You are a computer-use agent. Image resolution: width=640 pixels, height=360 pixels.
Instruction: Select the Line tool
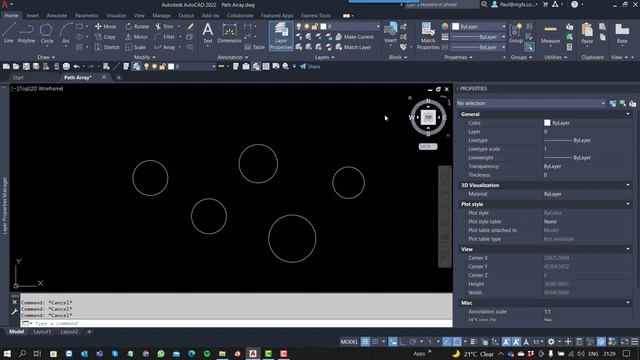point(9,33)
